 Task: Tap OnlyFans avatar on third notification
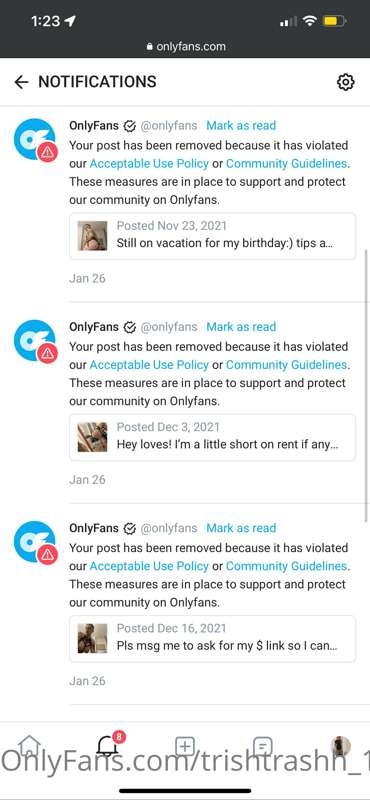click(35, 542)
